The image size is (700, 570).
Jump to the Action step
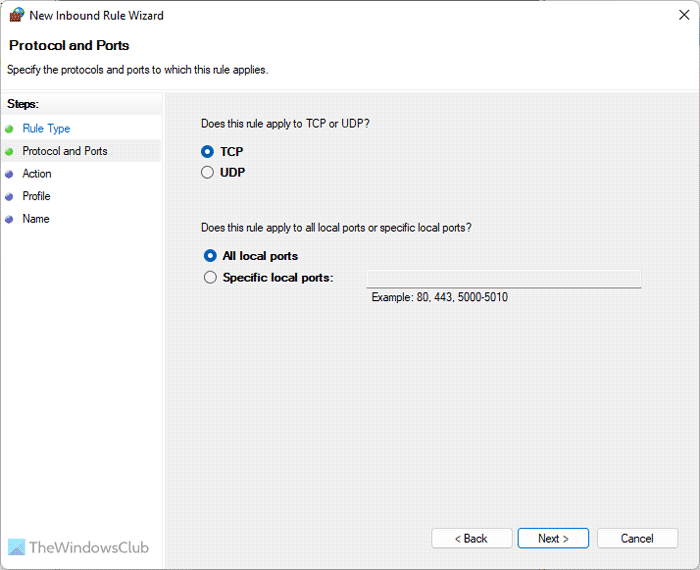tap(37, 174)
